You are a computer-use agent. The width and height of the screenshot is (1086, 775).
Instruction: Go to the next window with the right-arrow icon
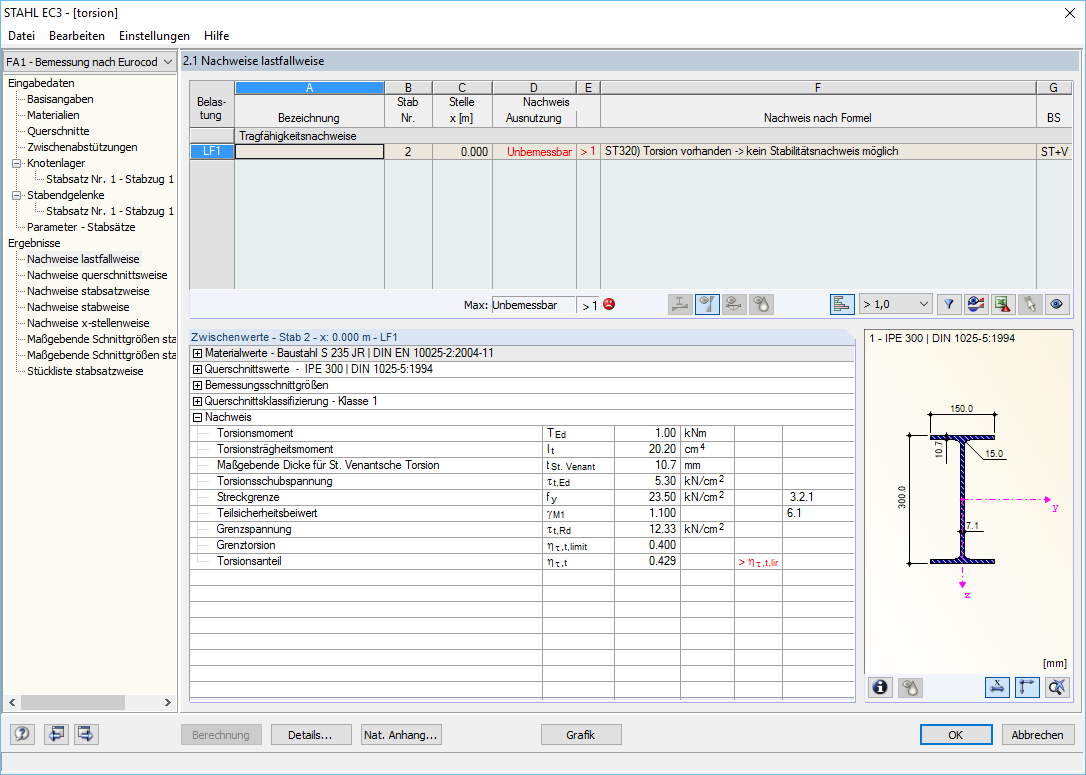pos(86,733)
